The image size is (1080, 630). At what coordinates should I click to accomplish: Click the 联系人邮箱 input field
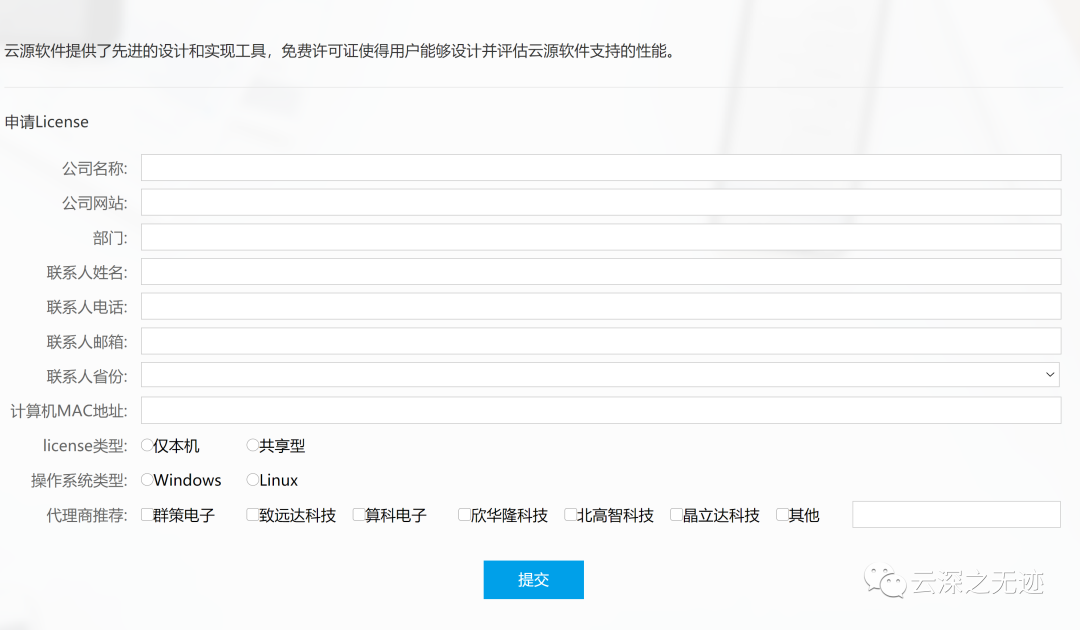601,342
